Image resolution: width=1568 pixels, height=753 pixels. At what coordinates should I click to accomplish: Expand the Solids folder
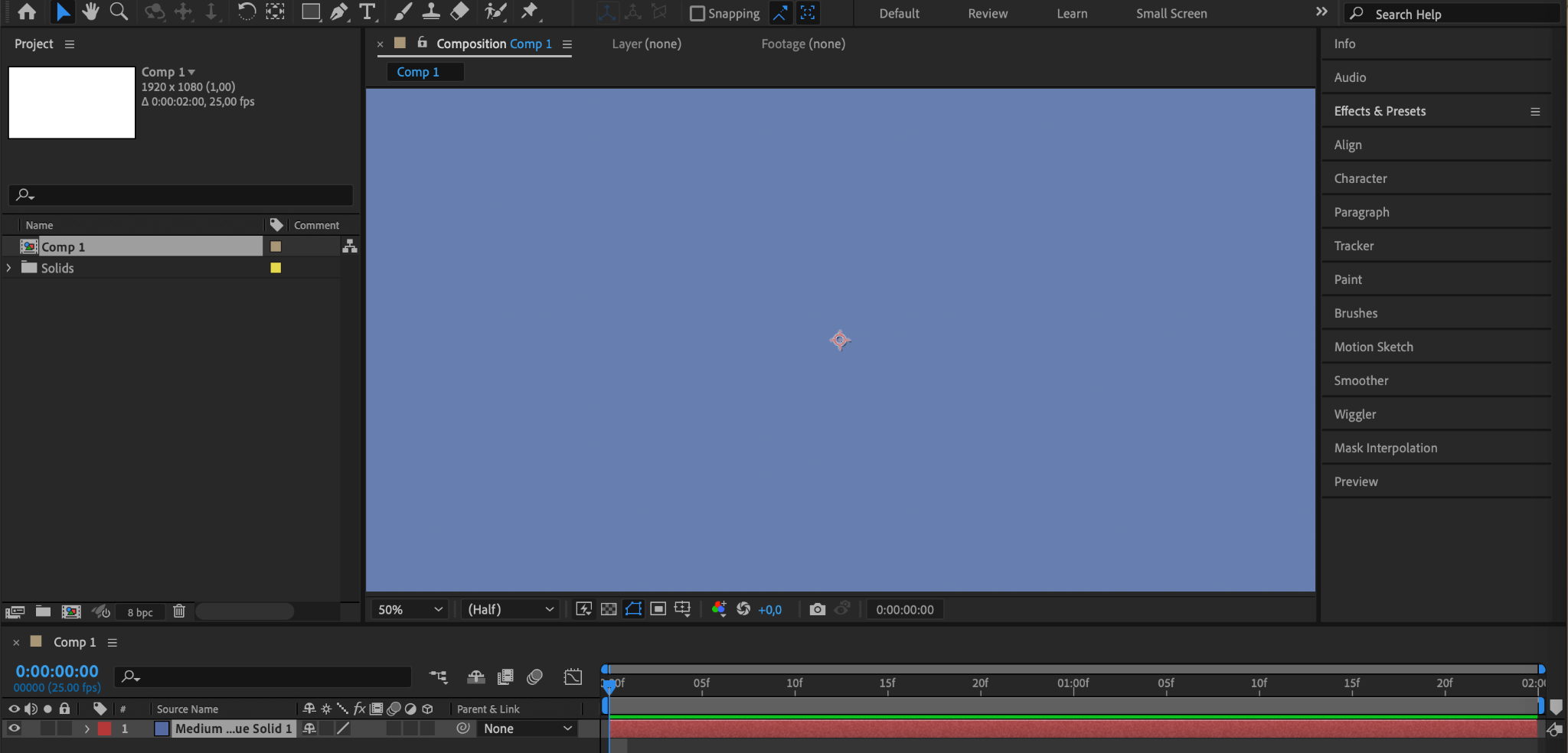click(x=9, y=268)
